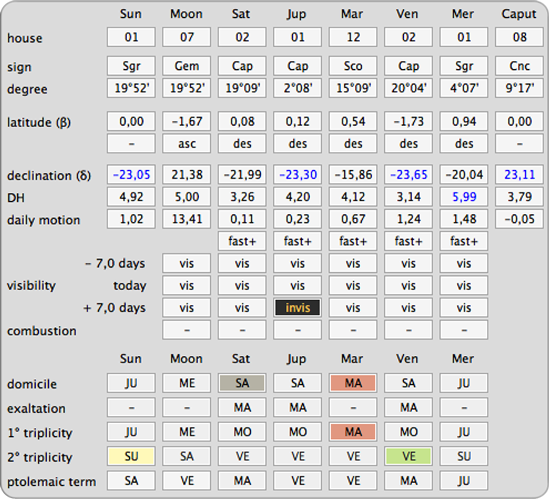Select the Moon combustion field
Image resolution: width=549 pixels, height=499 pixels.
tap(187, 330)
